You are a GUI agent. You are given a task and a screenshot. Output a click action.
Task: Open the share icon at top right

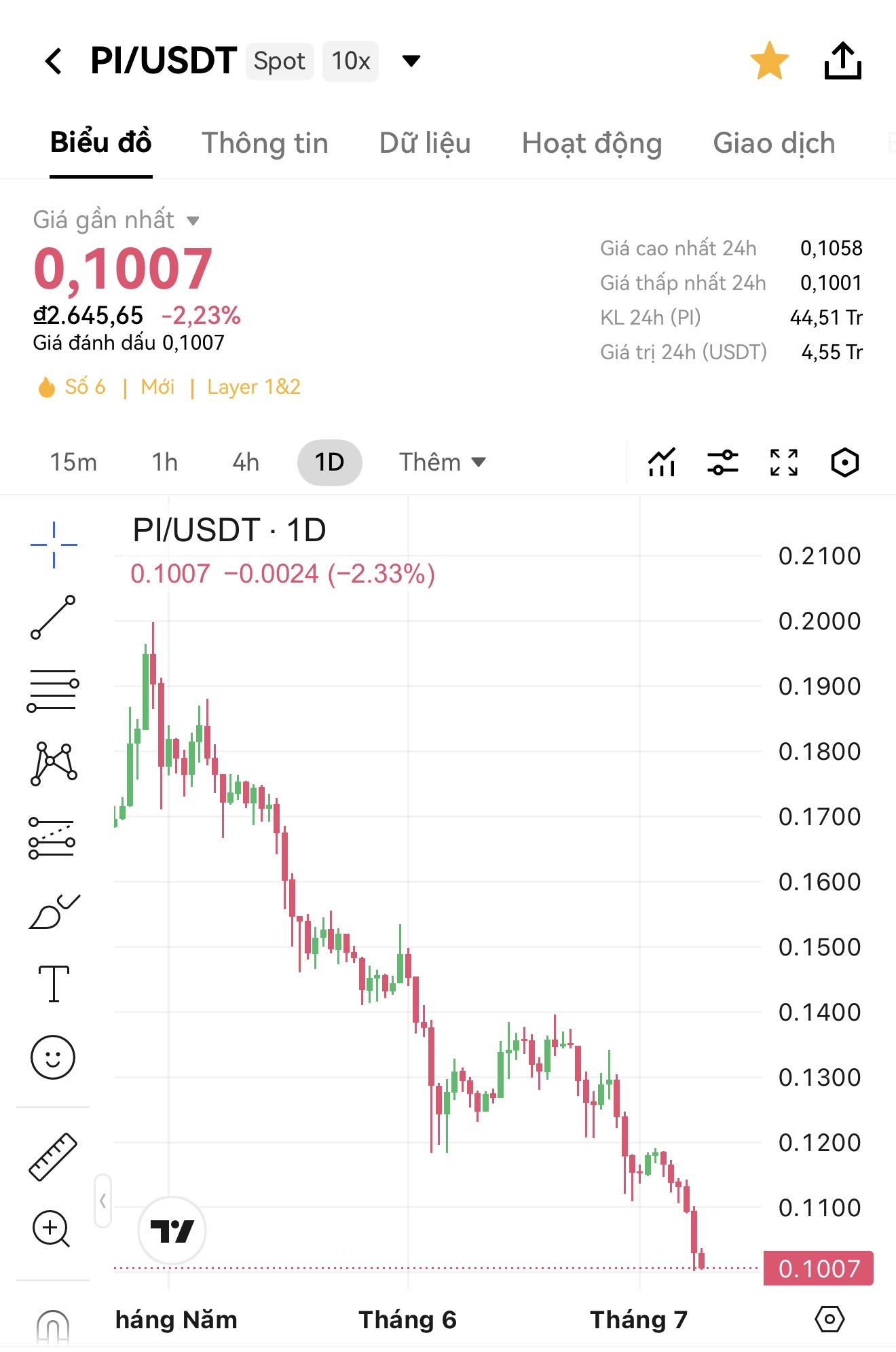coord(842,60)
